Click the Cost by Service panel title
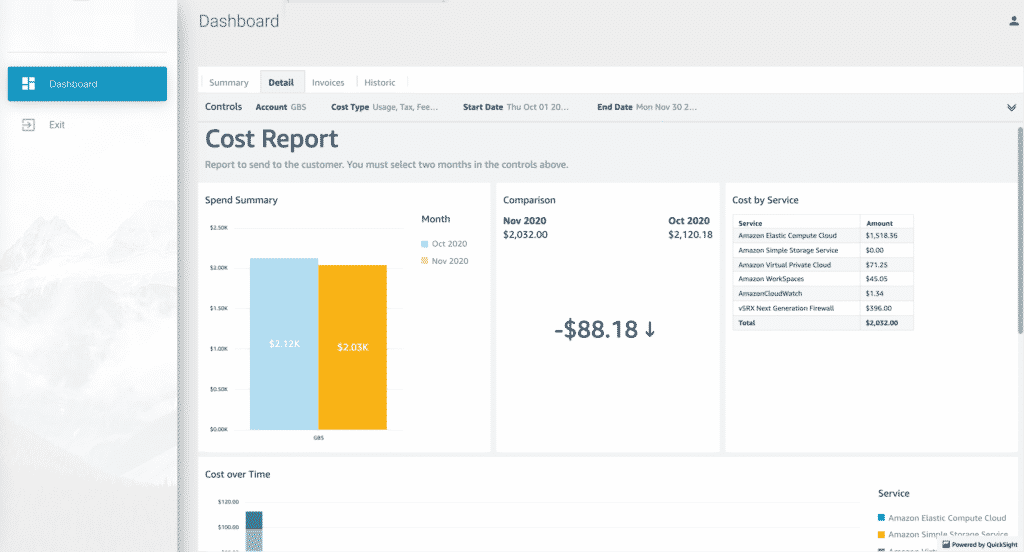Screen dimensions: 1024x552 pyautogui.click(x=765, y=200)
